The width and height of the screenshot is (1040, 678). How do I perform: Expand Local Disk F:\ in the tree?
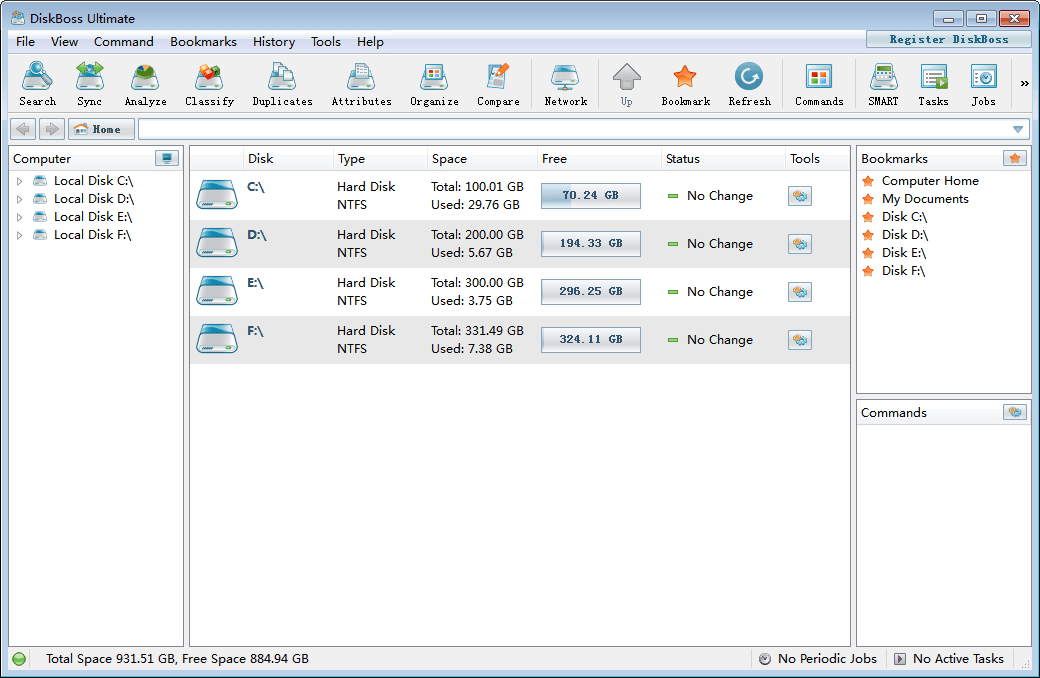click(x=19, y=234)
